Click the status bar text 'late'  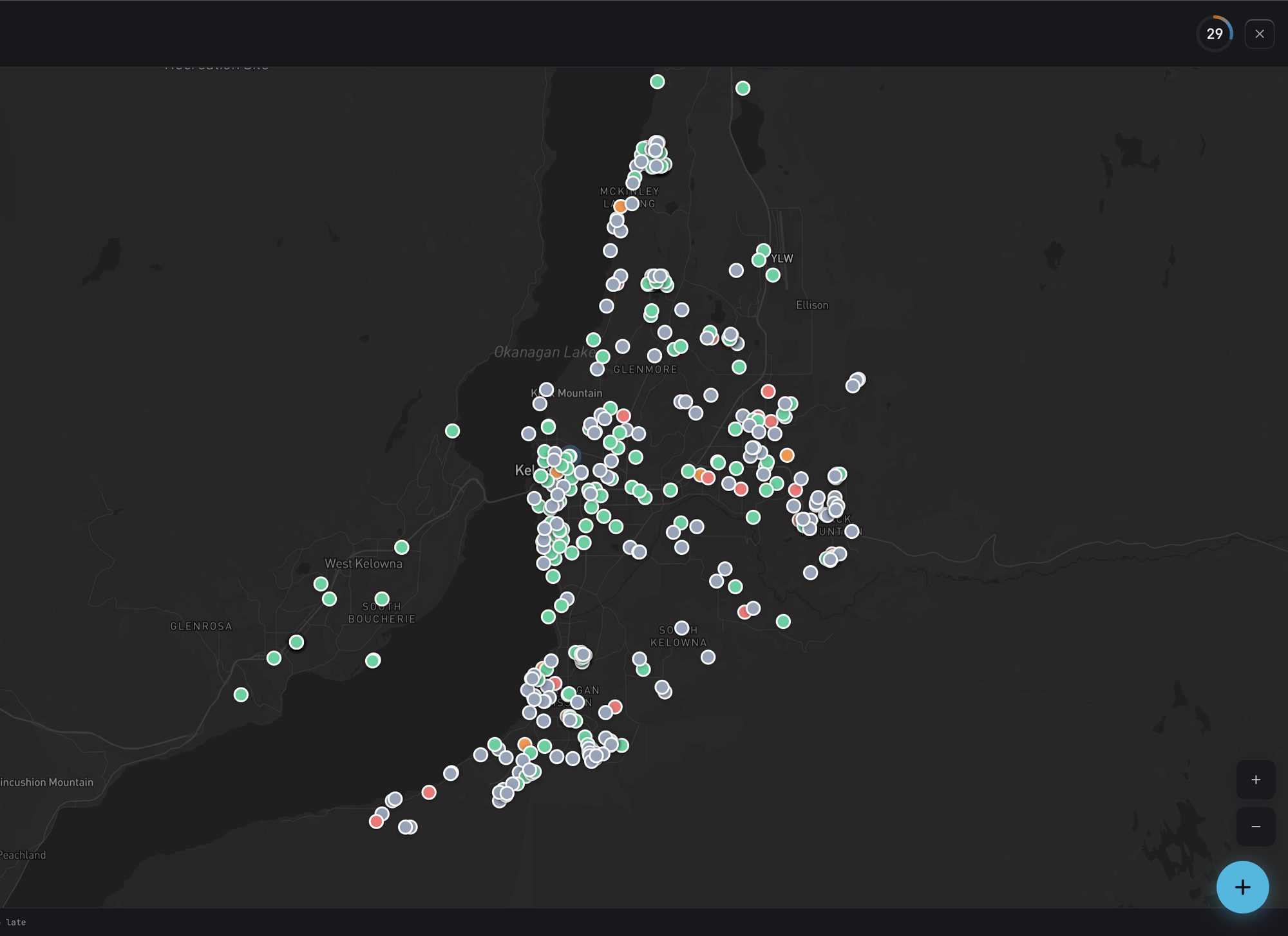(x=16, y=922)
